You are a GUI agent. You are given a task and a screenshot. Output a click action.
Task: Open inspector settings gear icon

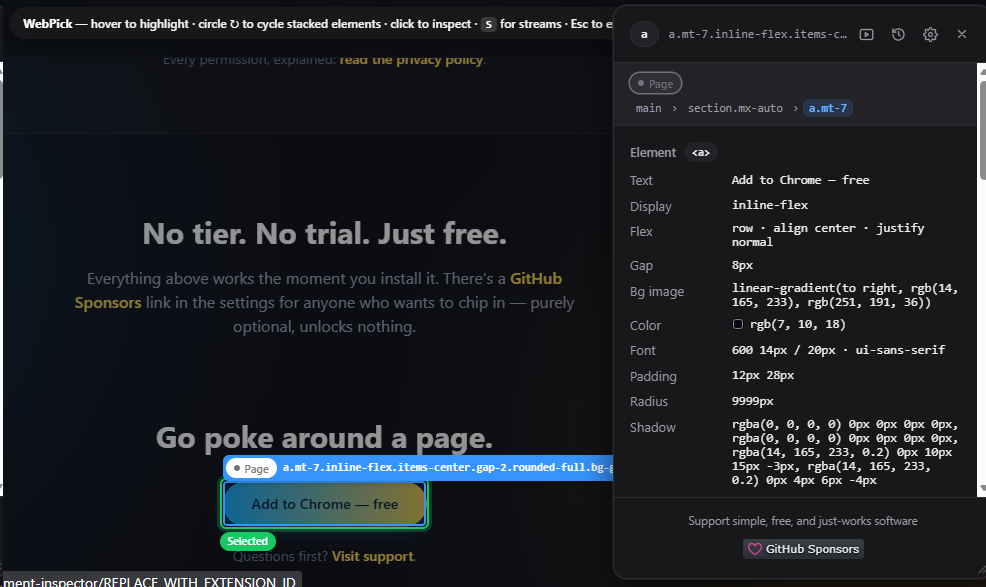[930, 35]
